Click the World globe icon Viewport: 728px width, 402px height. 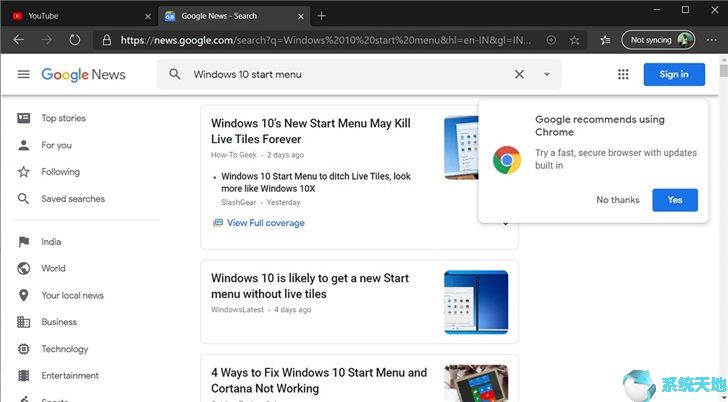(24, 268)
